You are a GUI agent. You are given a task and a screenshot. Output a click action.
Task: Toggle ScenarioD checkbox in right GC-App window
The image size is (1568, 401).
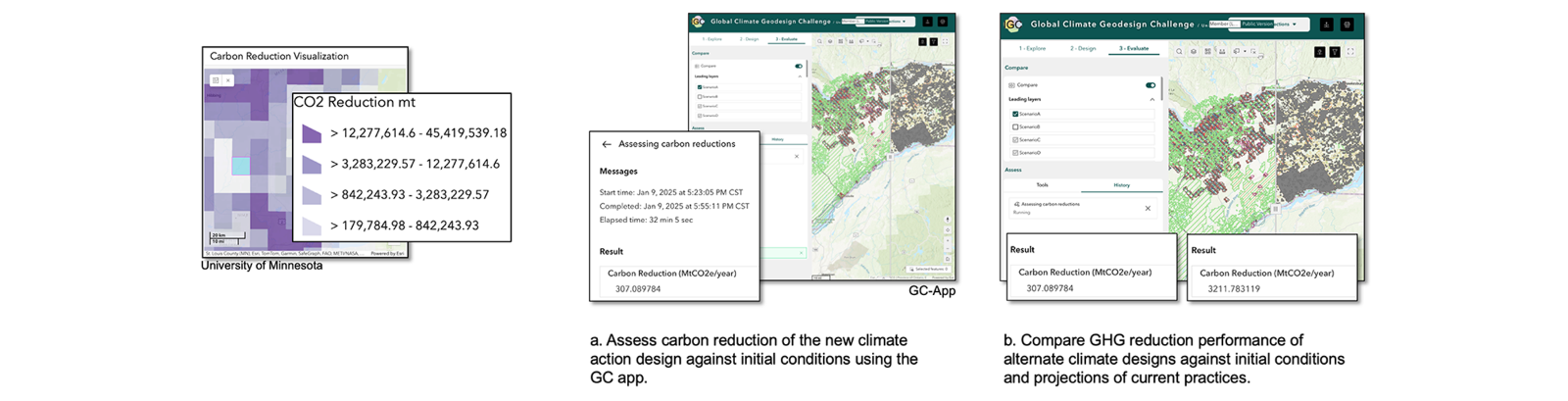point(1015,153)
